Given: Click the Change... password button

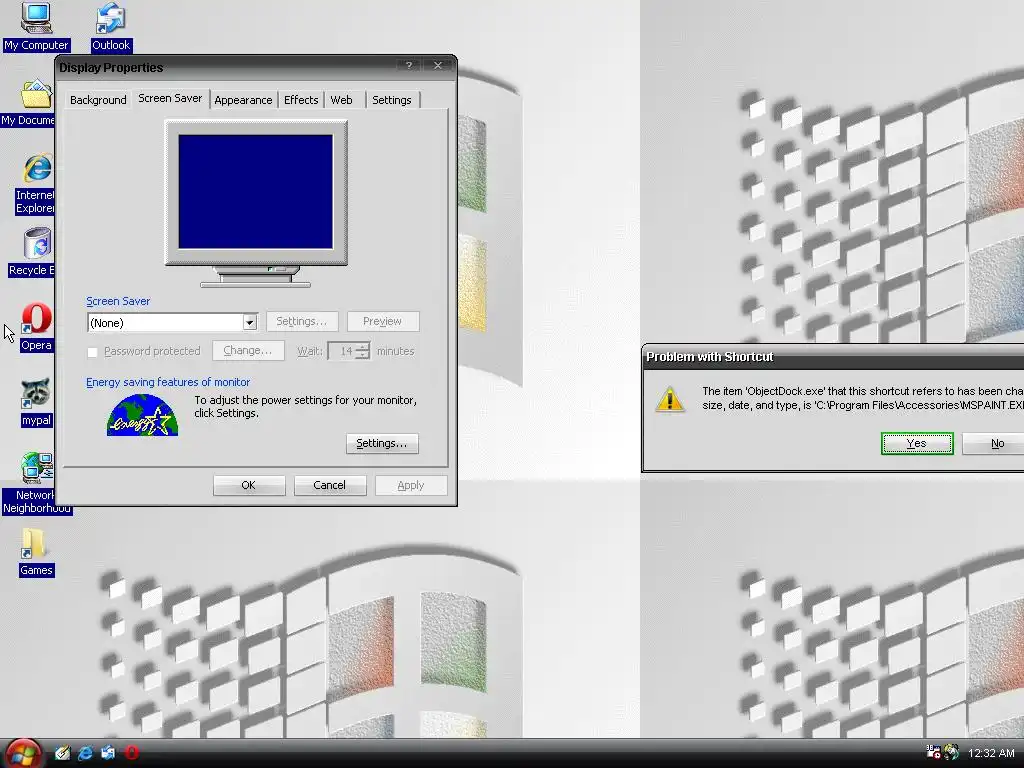Looking at the screenshot, I should tap(248, 351).
